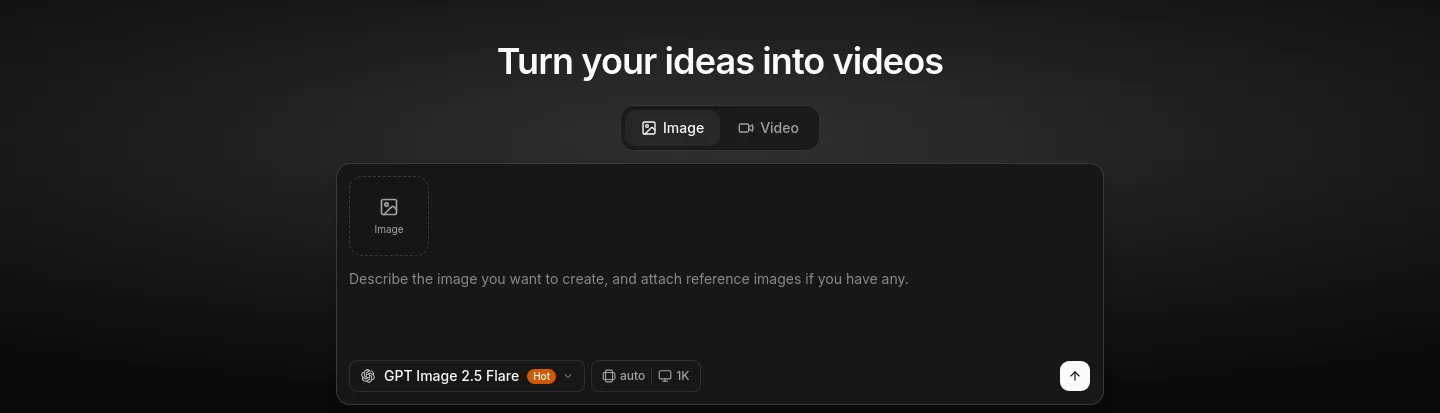Open the GPT Image 2.5 Flare selector
The height and width of the screenshot is (413, 1440).
click(x=467, y=376)
